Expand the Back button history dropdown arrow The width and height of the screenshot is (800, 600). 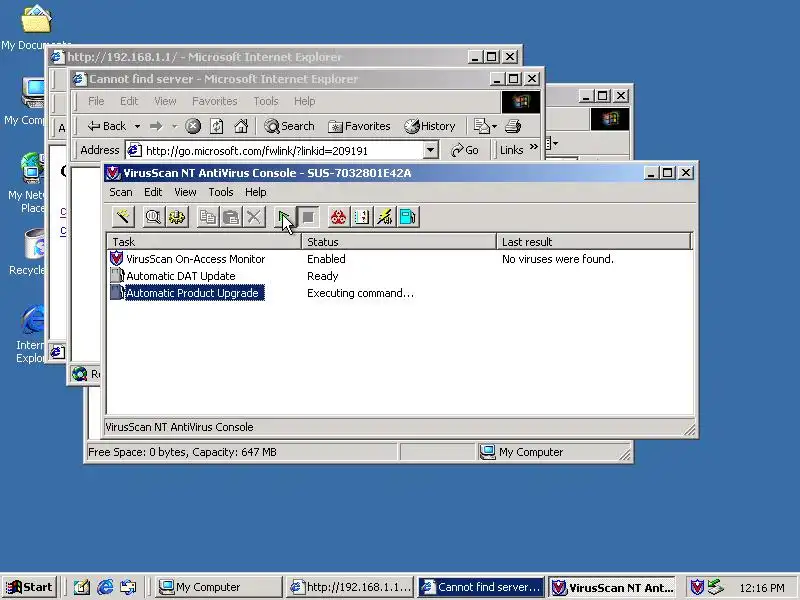coord(137,126)
